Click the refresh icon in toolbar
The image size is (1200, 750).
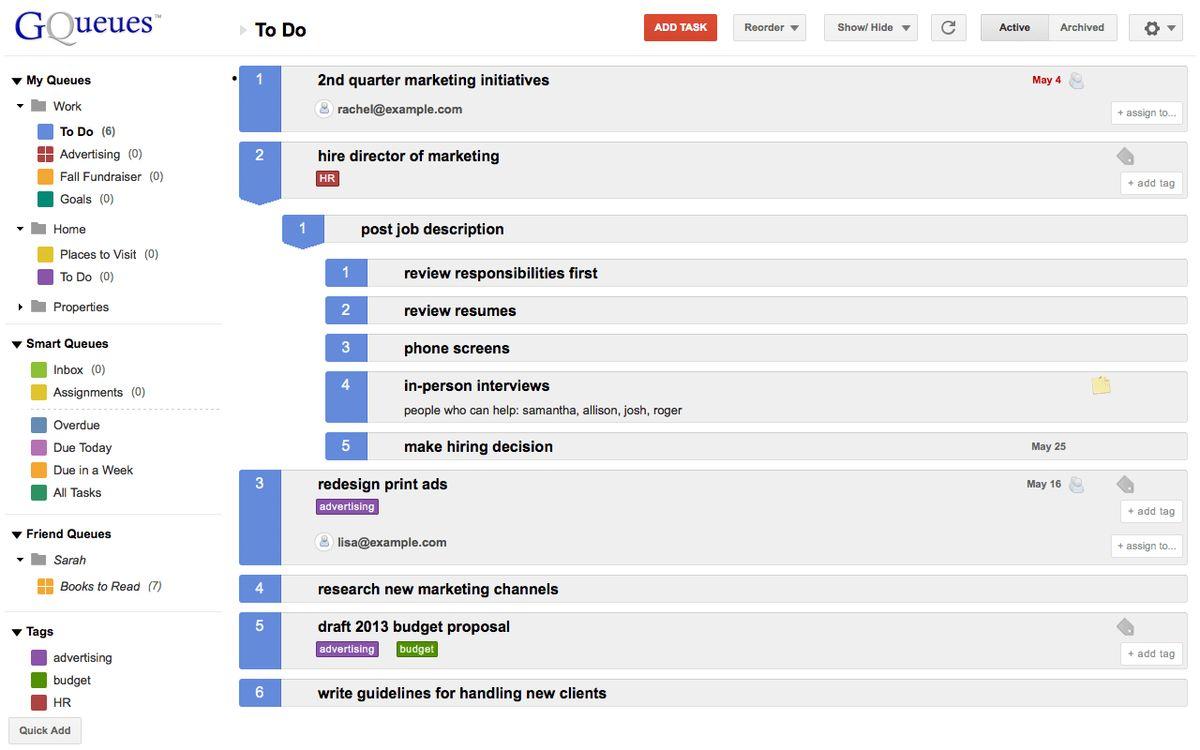coord(948,28)
